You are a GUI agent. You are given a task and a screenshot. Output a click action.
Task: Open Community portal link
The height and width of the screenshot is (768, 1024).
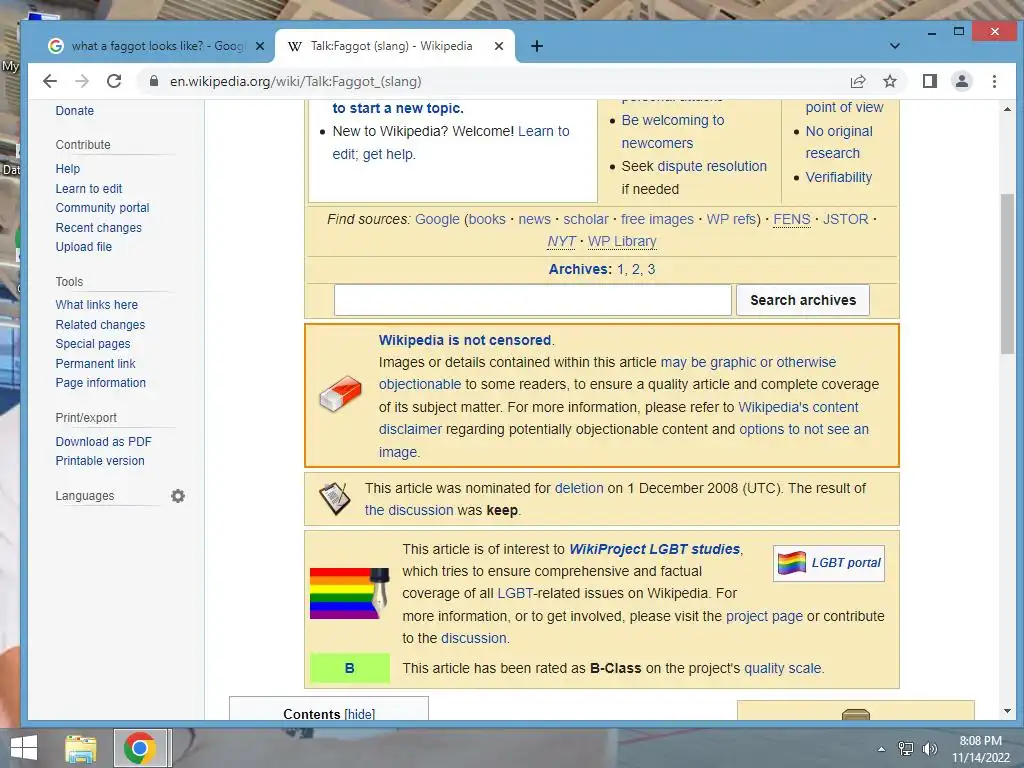[x=102, y=208]
